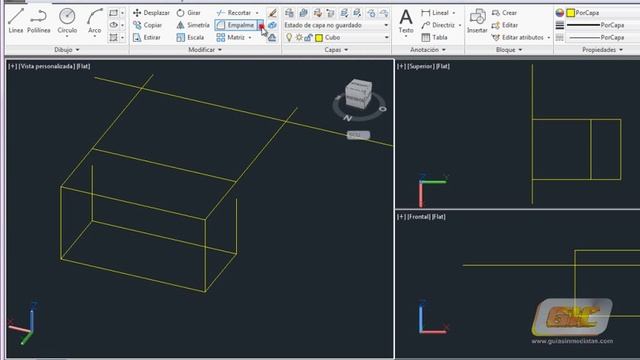Expand the Bloque panel
Screen dimensions: 640x360
click(x=509, y=50)
